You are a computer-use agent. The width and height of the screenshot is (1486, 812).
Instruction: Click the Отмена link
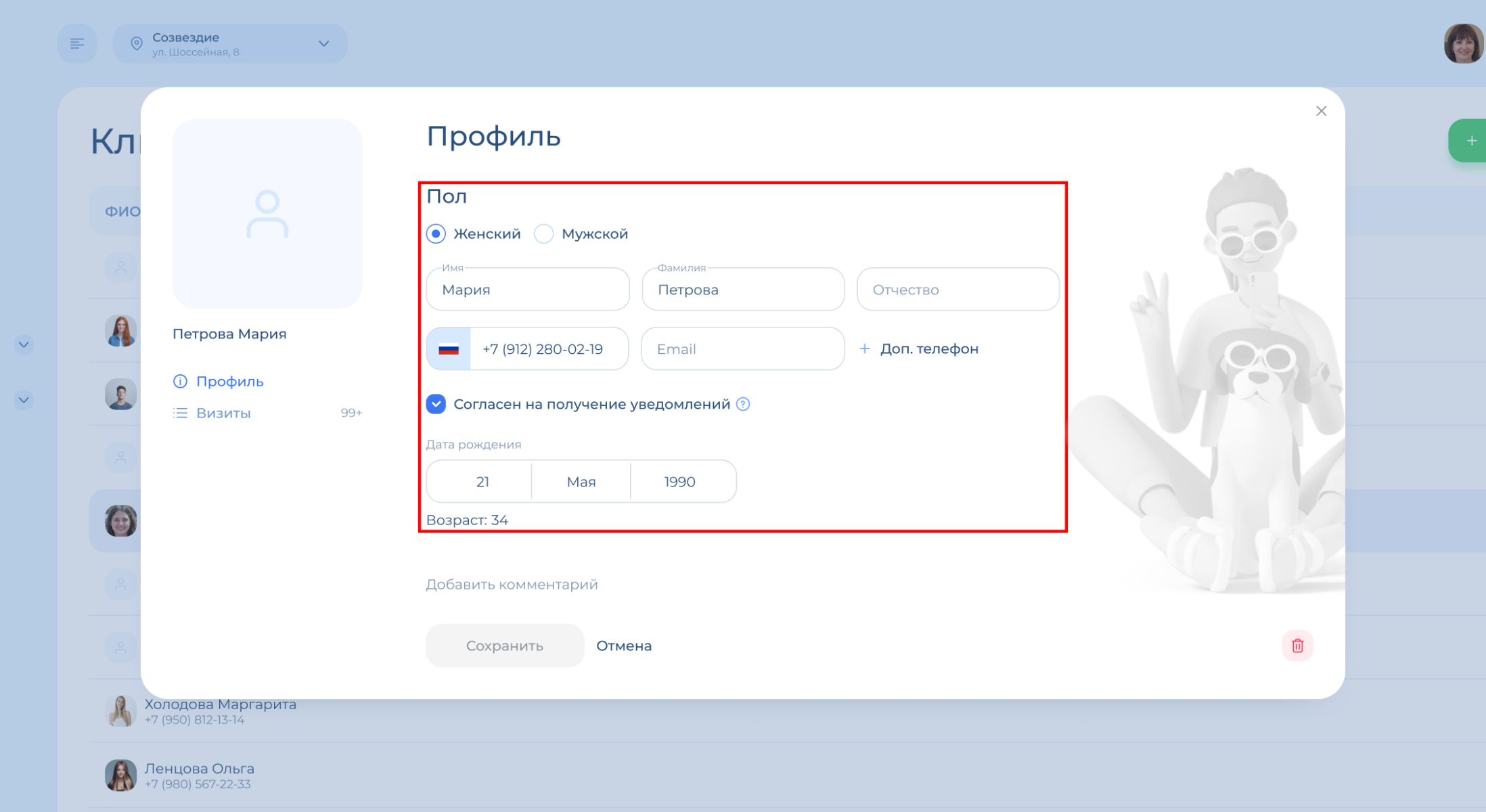coord(623,646)
